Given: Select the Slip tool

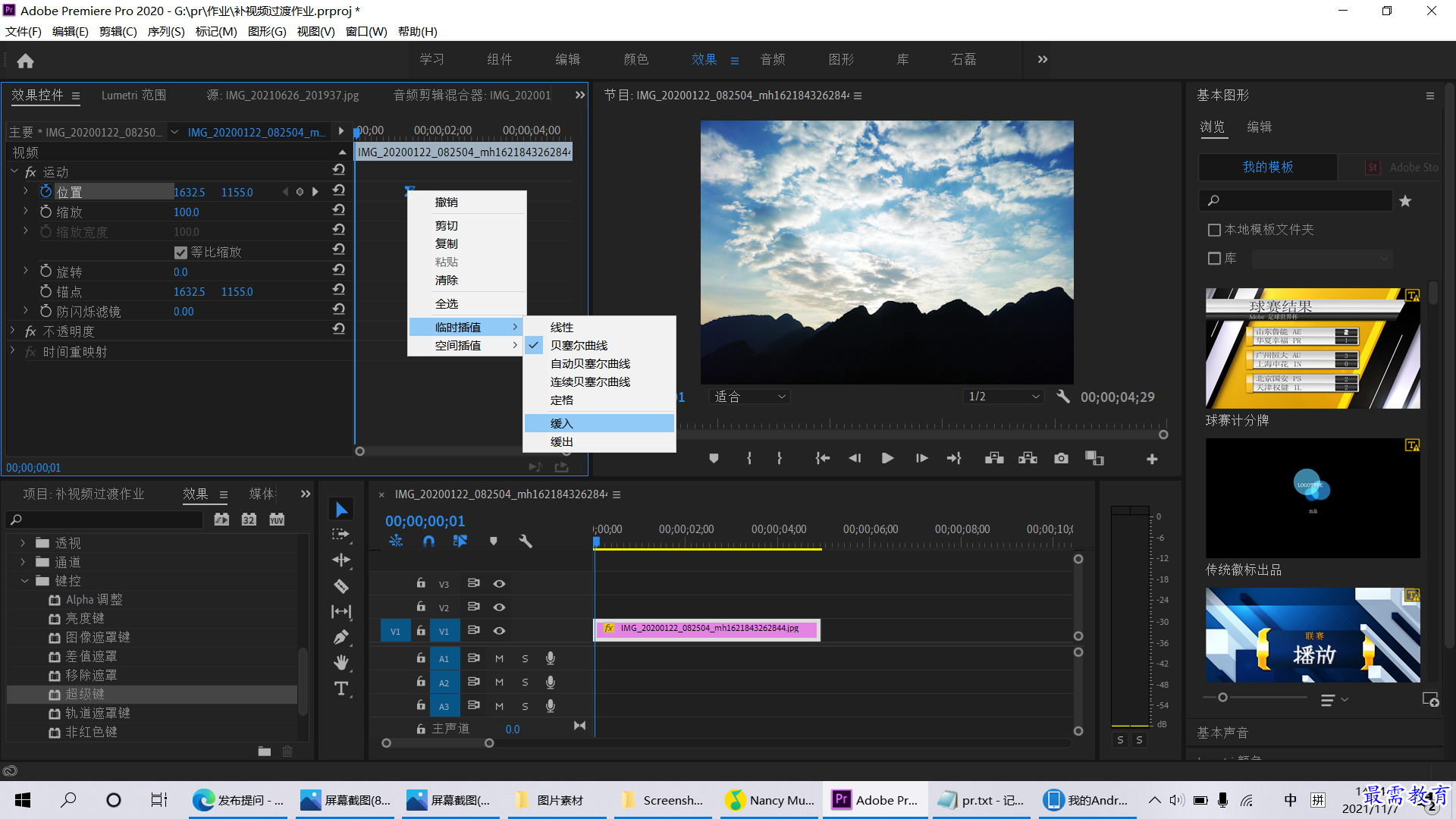Looking at the screenshot, I should [341, 611].
